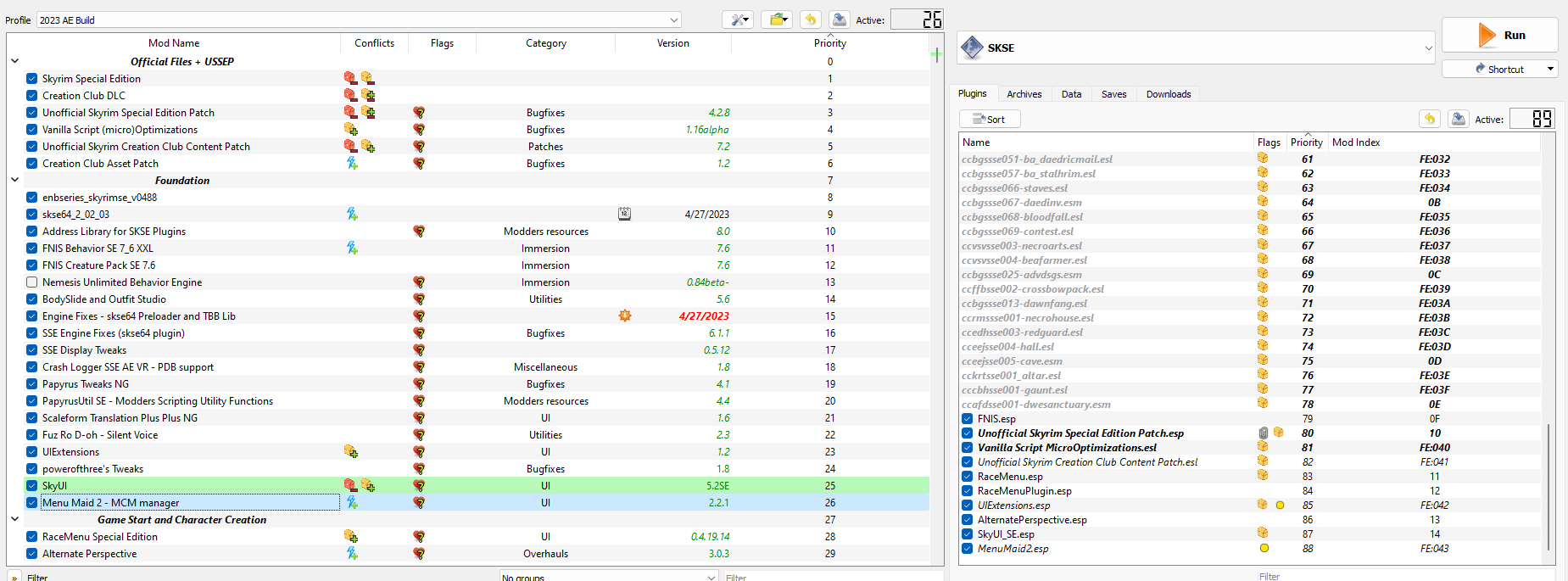Disable the SkyUI_SE.esp plugin checkbox

(x=967, y=534)
